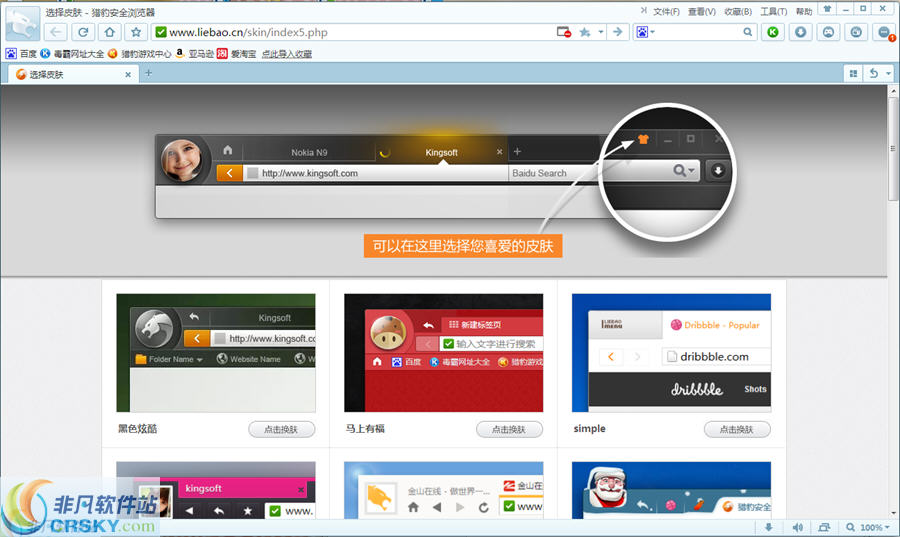The image size is (900, 537).
Task: Collapse the menu bar with the small arrow toggle
Action: click(643, 10)
